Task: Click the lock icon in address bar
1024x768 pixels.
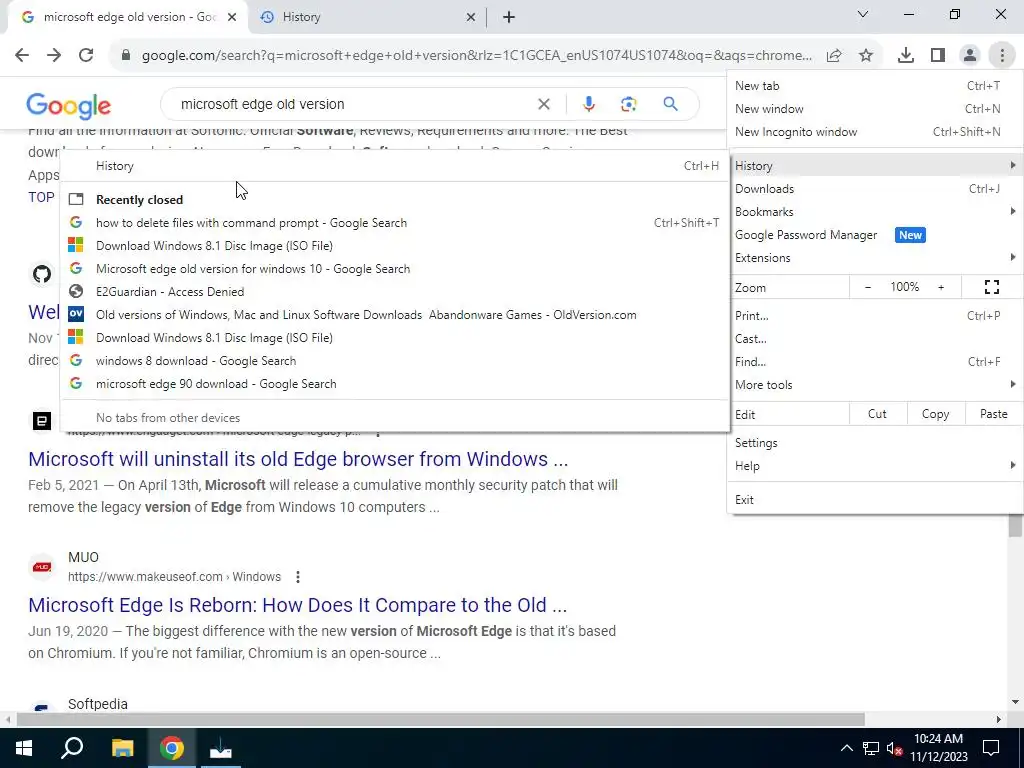Action: (x=126, y=56)
